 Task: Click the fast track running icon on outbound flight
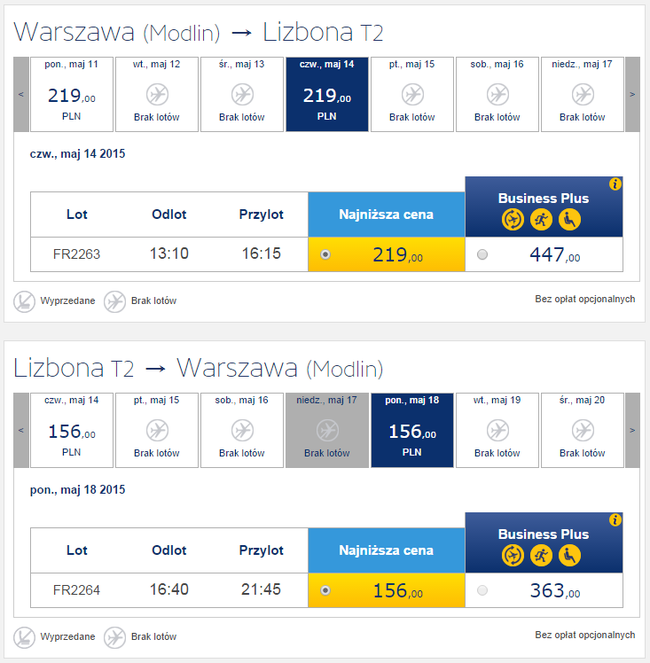pos(540,219)
